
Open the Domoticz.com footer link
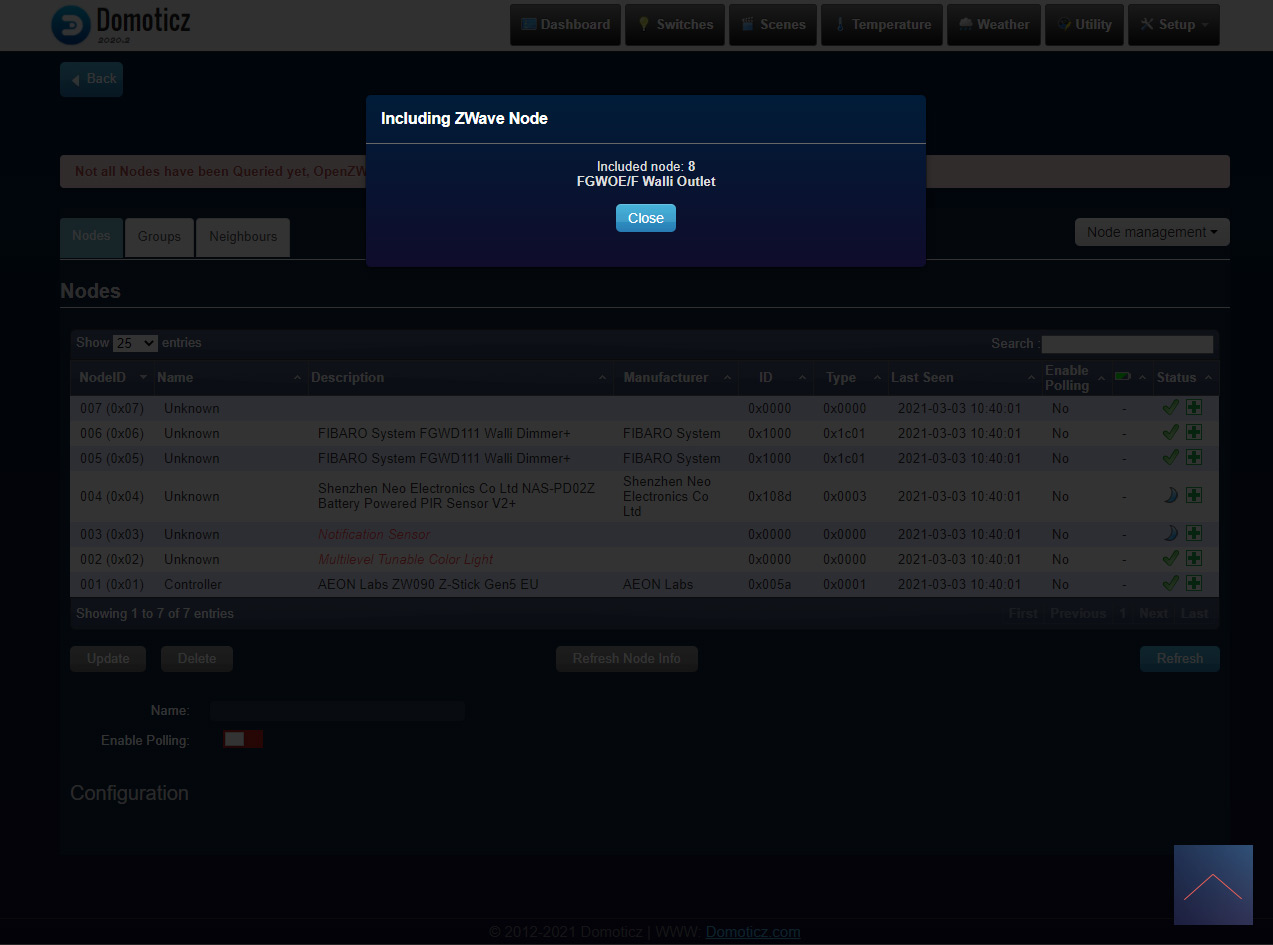point(753,932)
